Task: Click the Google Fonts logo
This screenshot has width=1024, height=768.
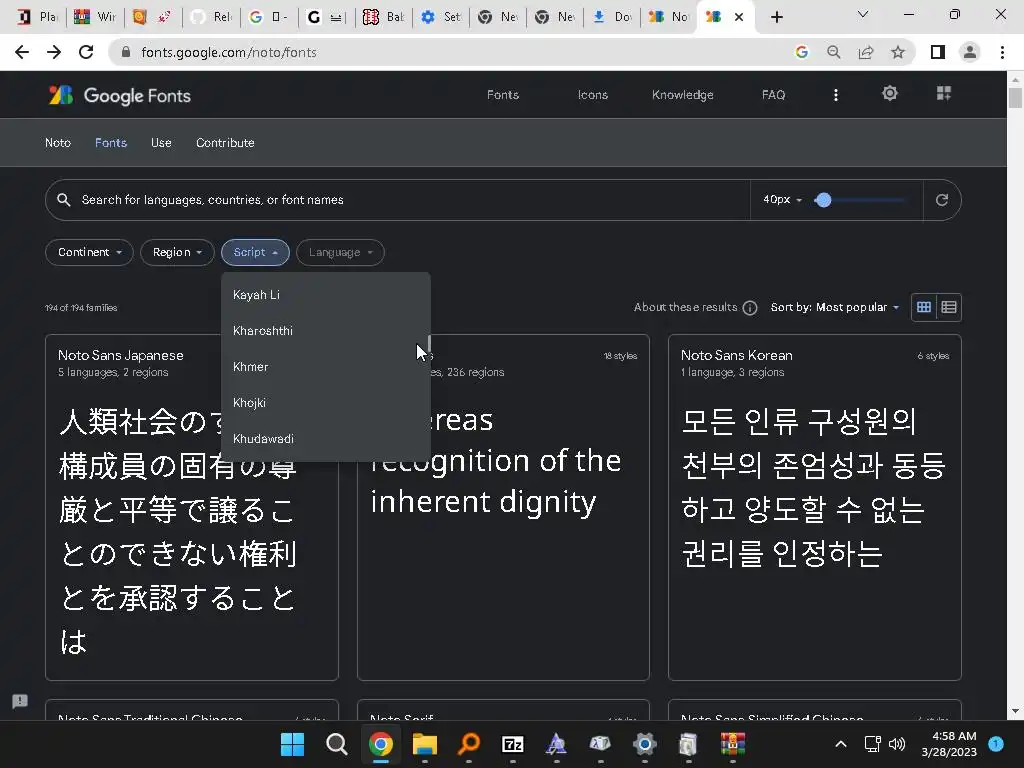Action: click(120, 95)
